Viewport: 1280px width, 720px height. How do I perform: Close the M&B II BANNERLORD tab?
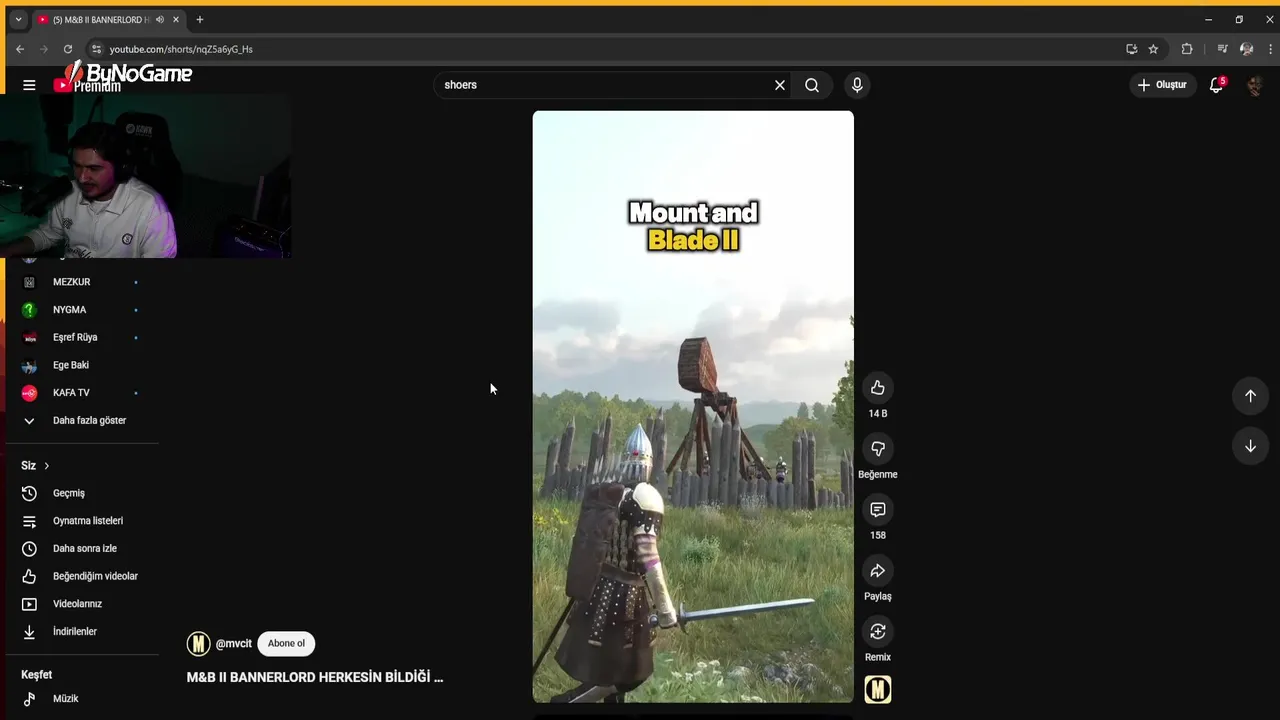coord(176,20)
